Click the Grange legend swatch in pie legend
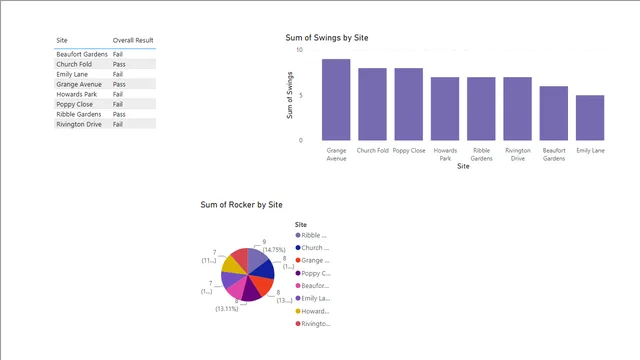Viewport: 640px width, 360px height. click(298, 260)
